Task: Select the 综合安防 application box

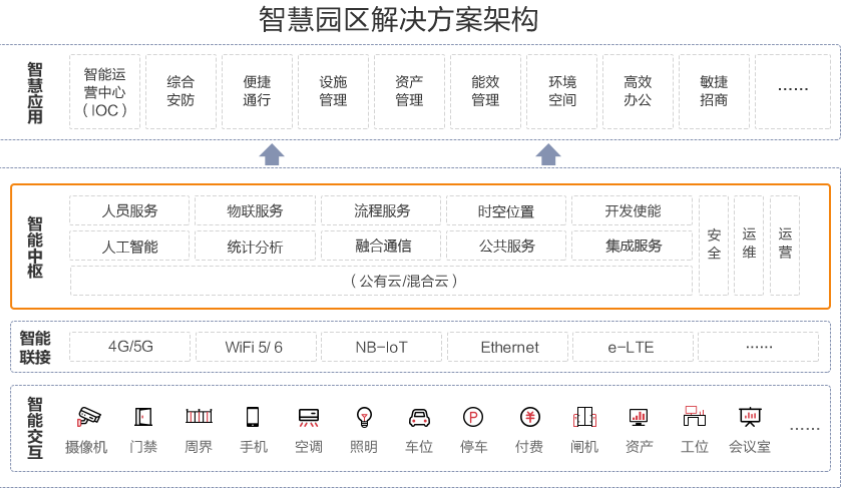Action: [x=181, y=92]
